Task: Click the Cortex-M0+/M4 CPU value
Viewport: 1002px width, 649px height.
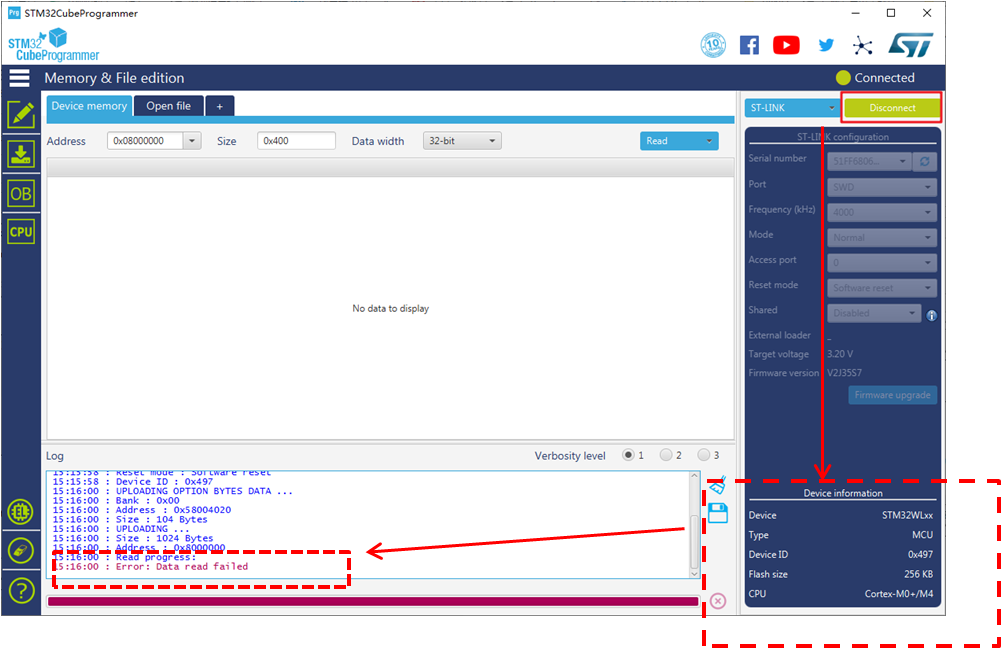Action: pos(898,594)
